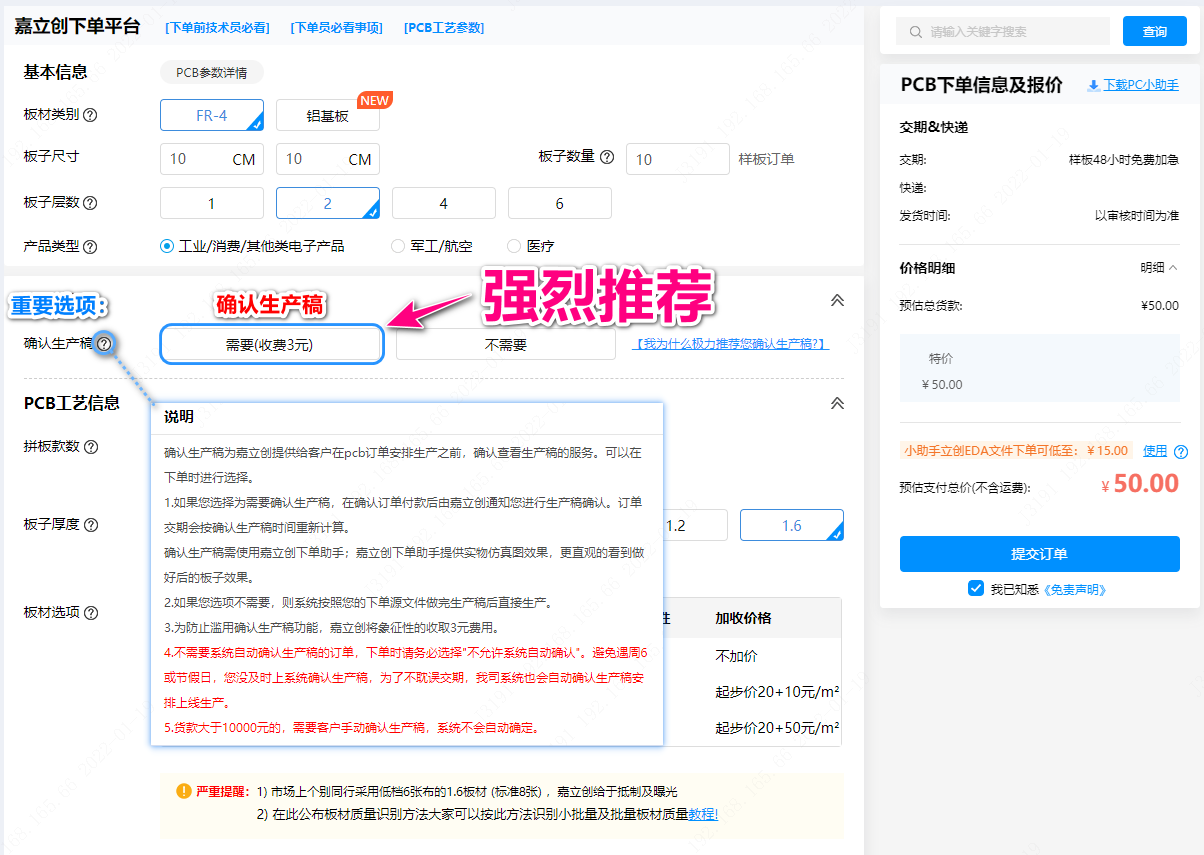Click the second 板子尺寸 CM input
Viewport: 1204px width, 855px height.
pyautogui.click(x=328, y=159)
